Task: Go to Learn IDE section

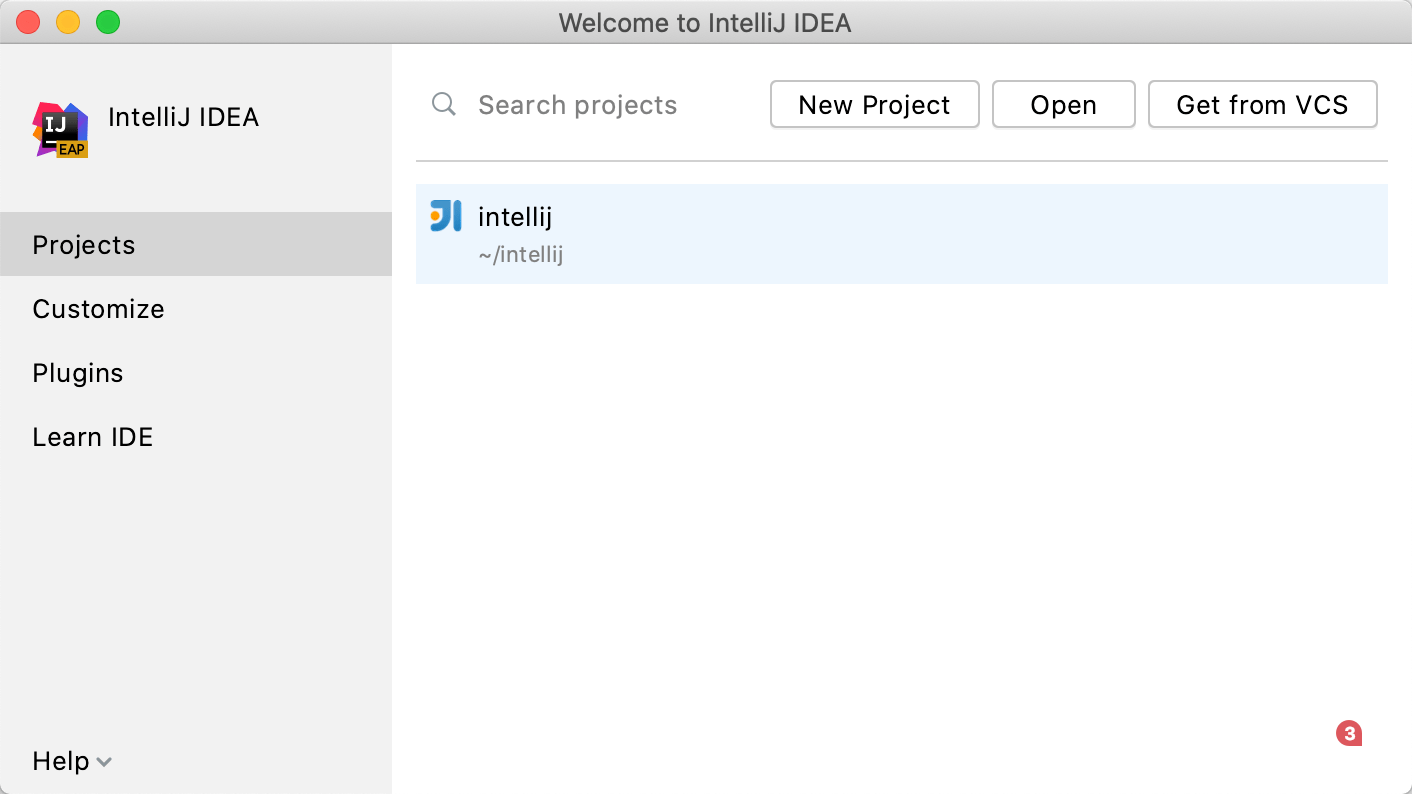Action: (93, 437)
